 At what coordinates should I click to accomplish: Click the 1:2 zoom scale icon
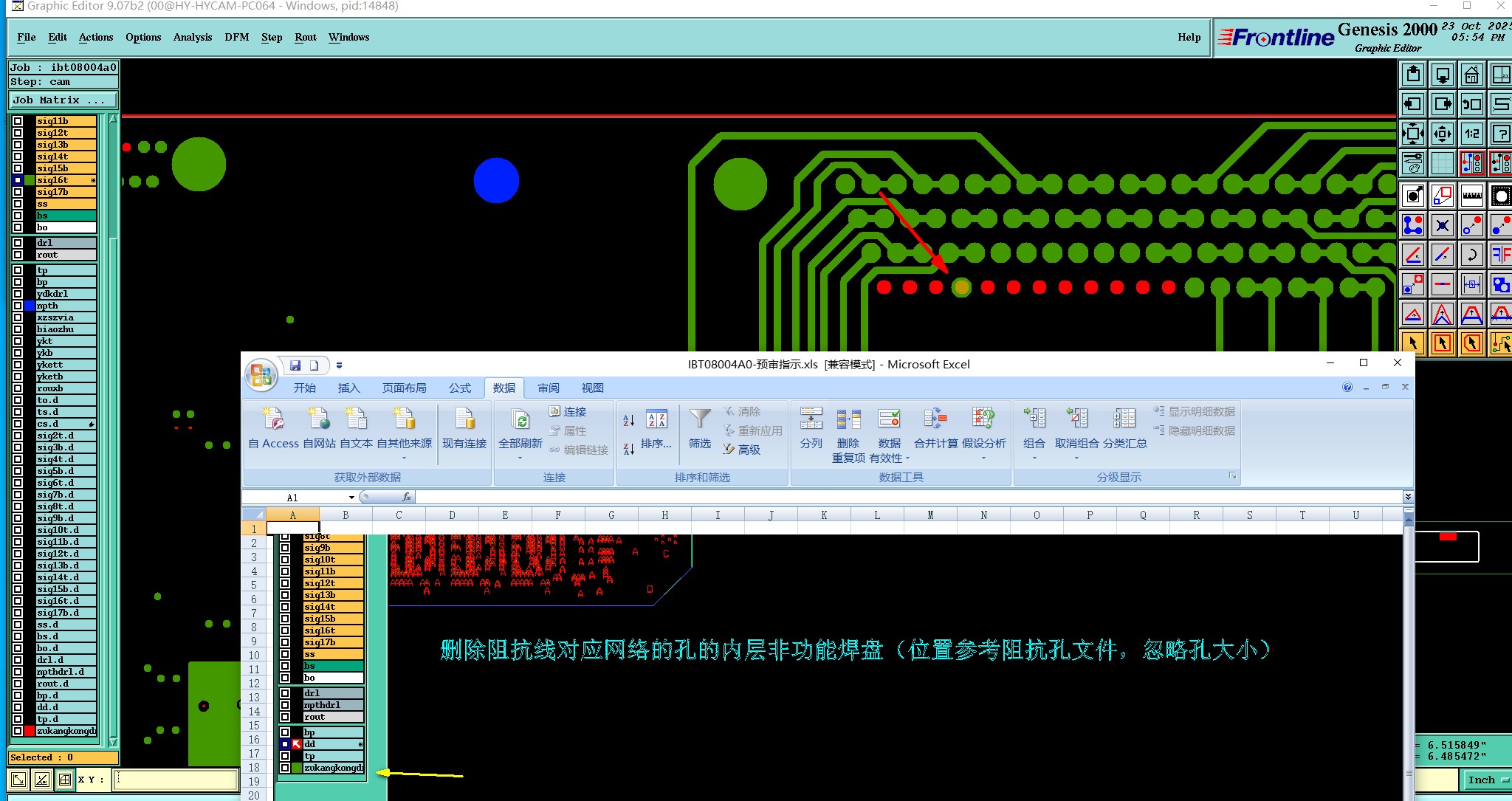(1471, 134)
